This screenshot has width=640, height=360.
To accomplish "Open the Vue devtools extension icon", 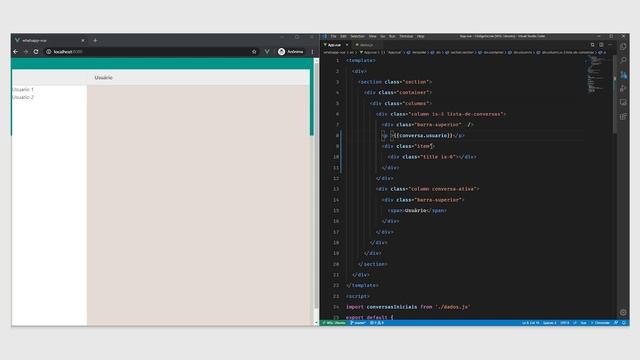I will (267, 52).
